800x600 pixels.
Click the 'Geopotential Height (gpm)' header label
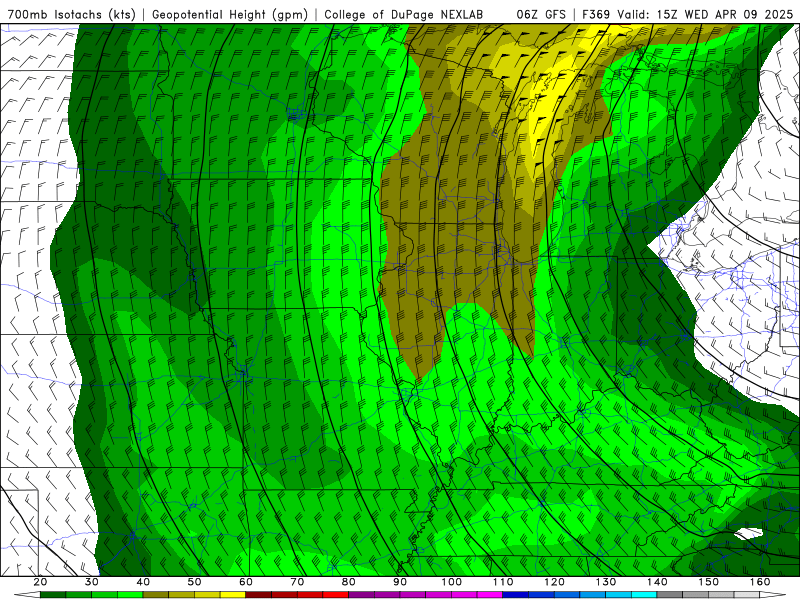[230, 14]
